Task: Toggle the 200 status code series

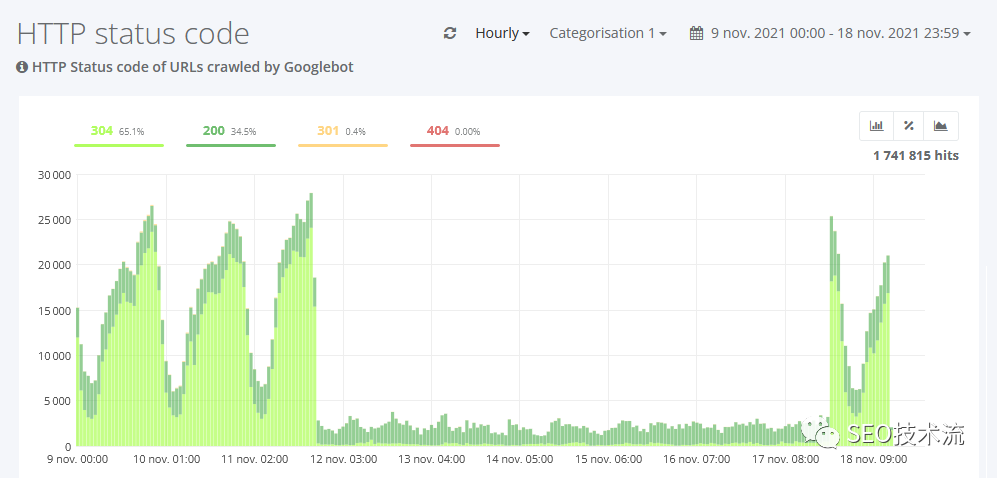Action: coord(229,131)
